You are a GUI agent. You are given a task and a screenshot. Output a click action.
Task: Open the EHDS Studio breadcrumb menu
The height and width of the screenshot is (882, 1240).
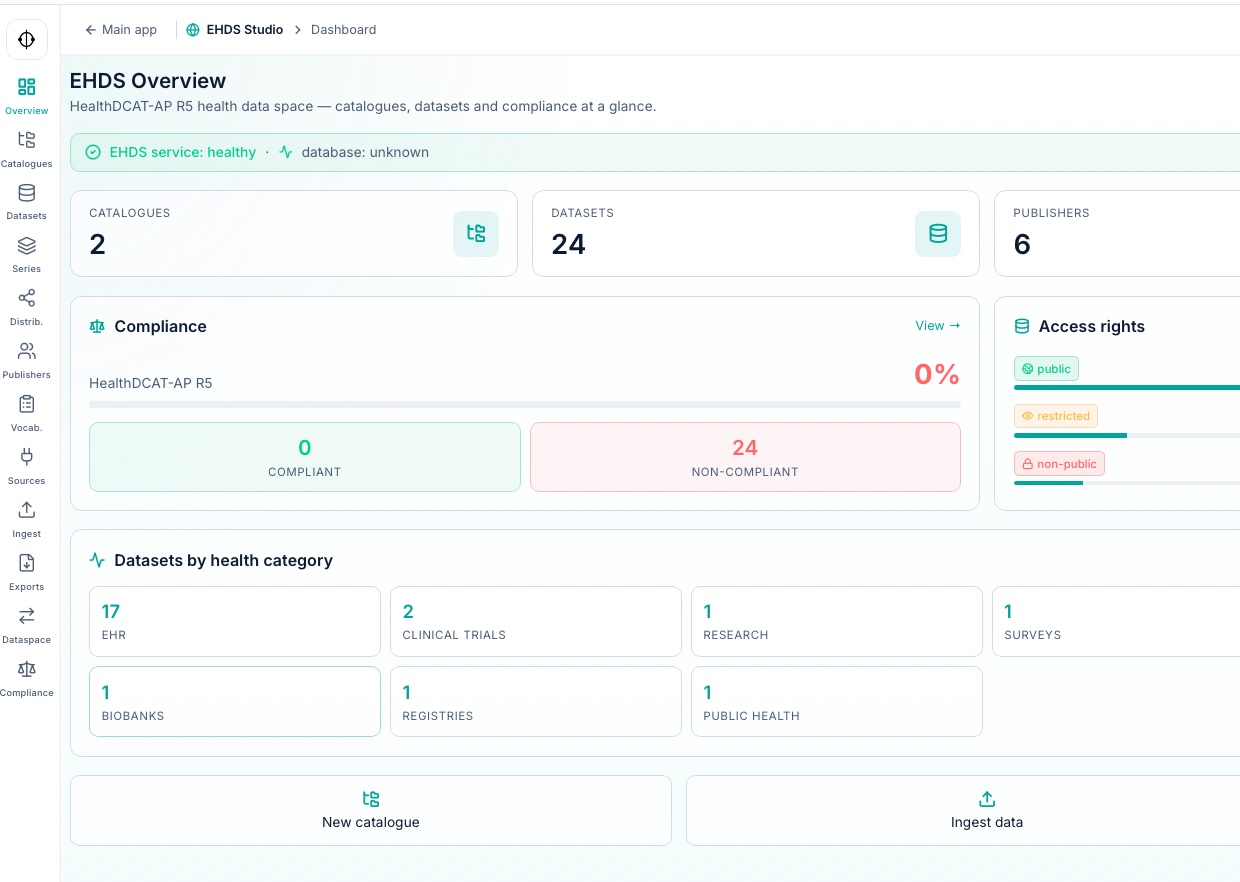tap(244, 30)
